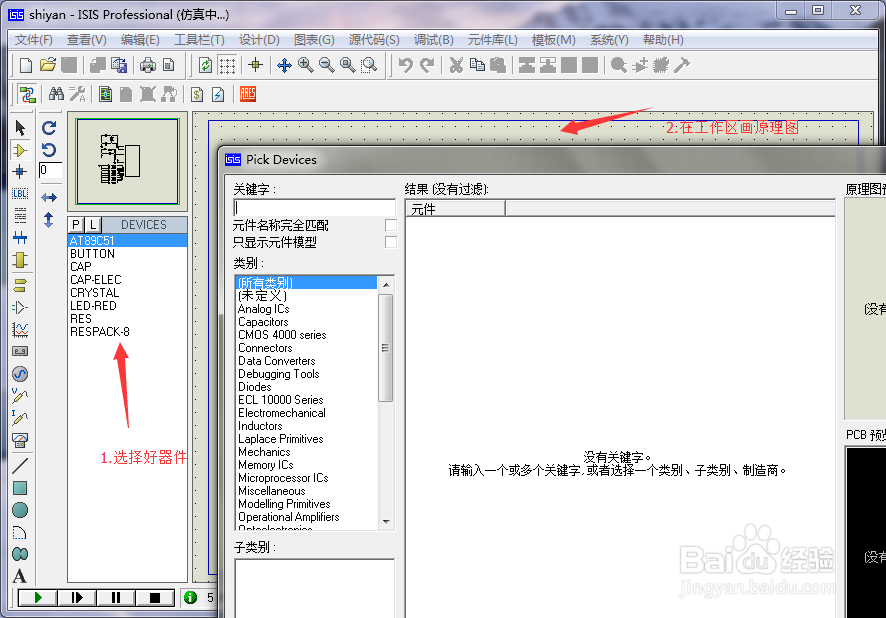Click the category list scrollbar thumb
Screen dimensions: 886x618
386,347
